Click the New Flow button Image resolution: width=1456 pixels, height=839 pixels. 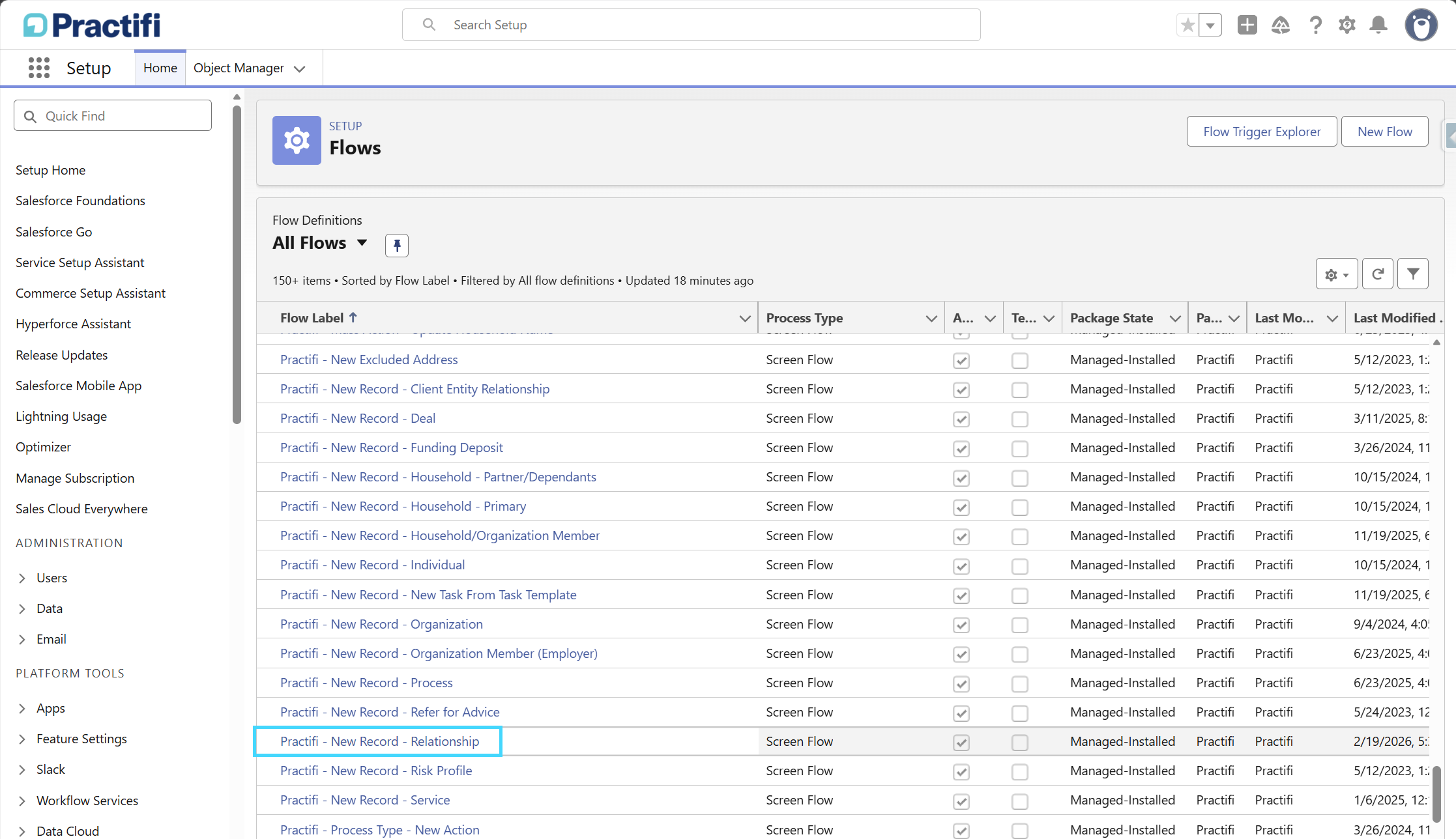pos(1385,132)
